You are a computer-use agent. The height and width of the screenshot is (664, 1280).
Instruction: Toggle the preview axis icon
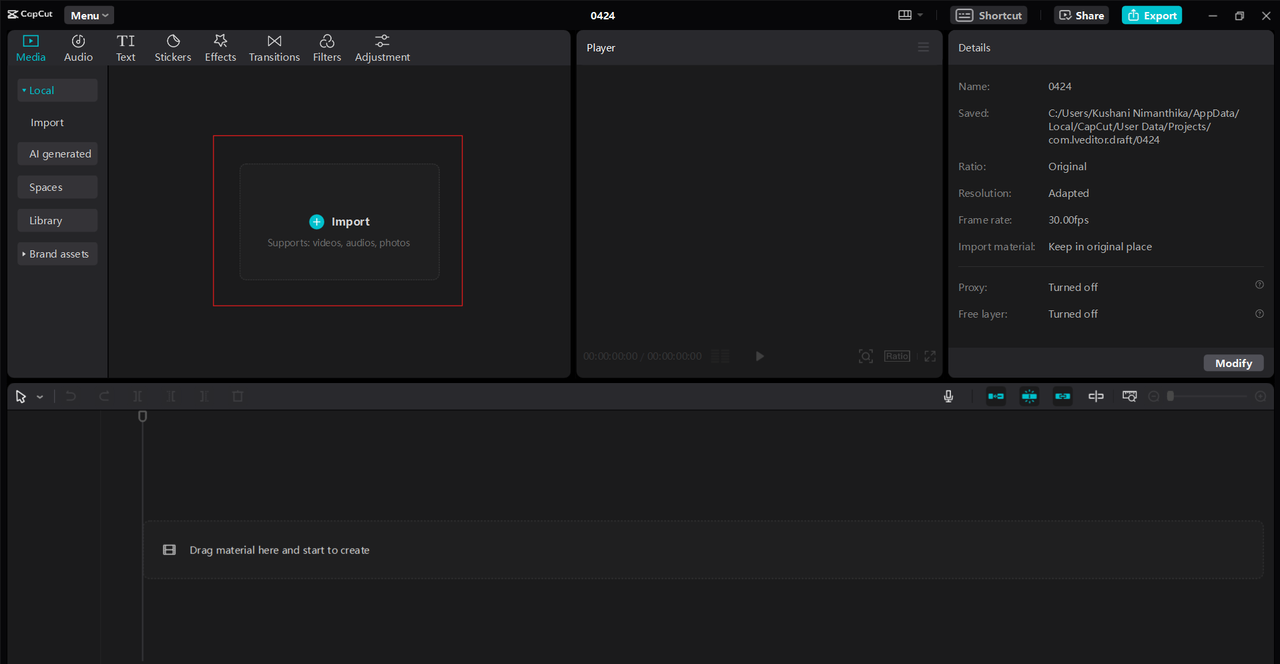click(1096, 397)
